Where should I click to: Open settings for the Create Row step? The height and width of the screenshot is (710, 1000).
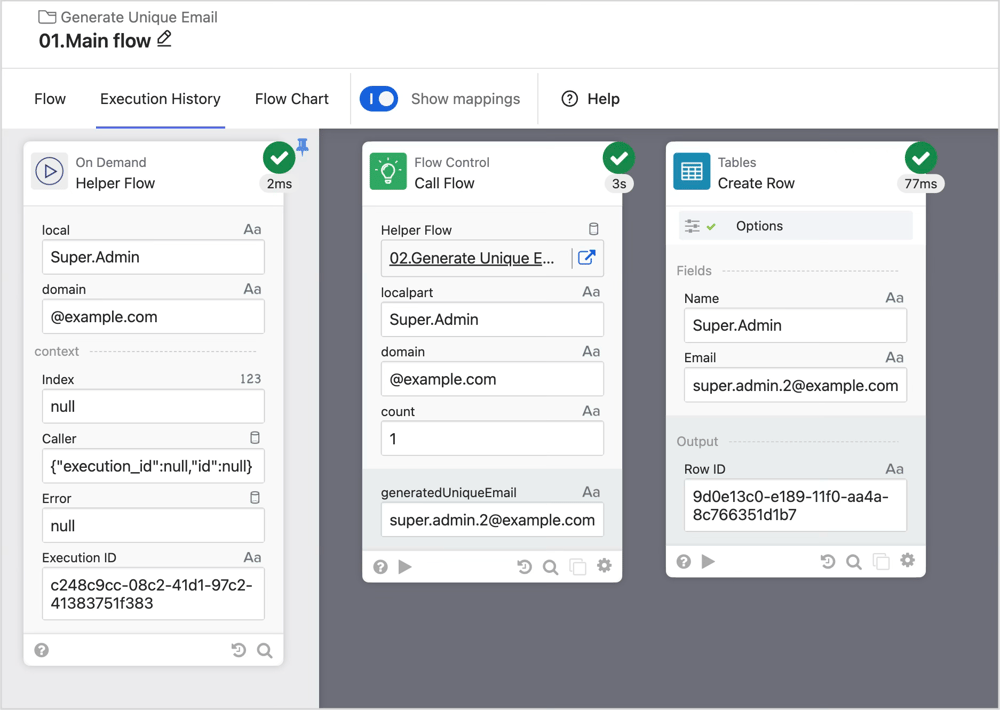click(x=907, y=561)
